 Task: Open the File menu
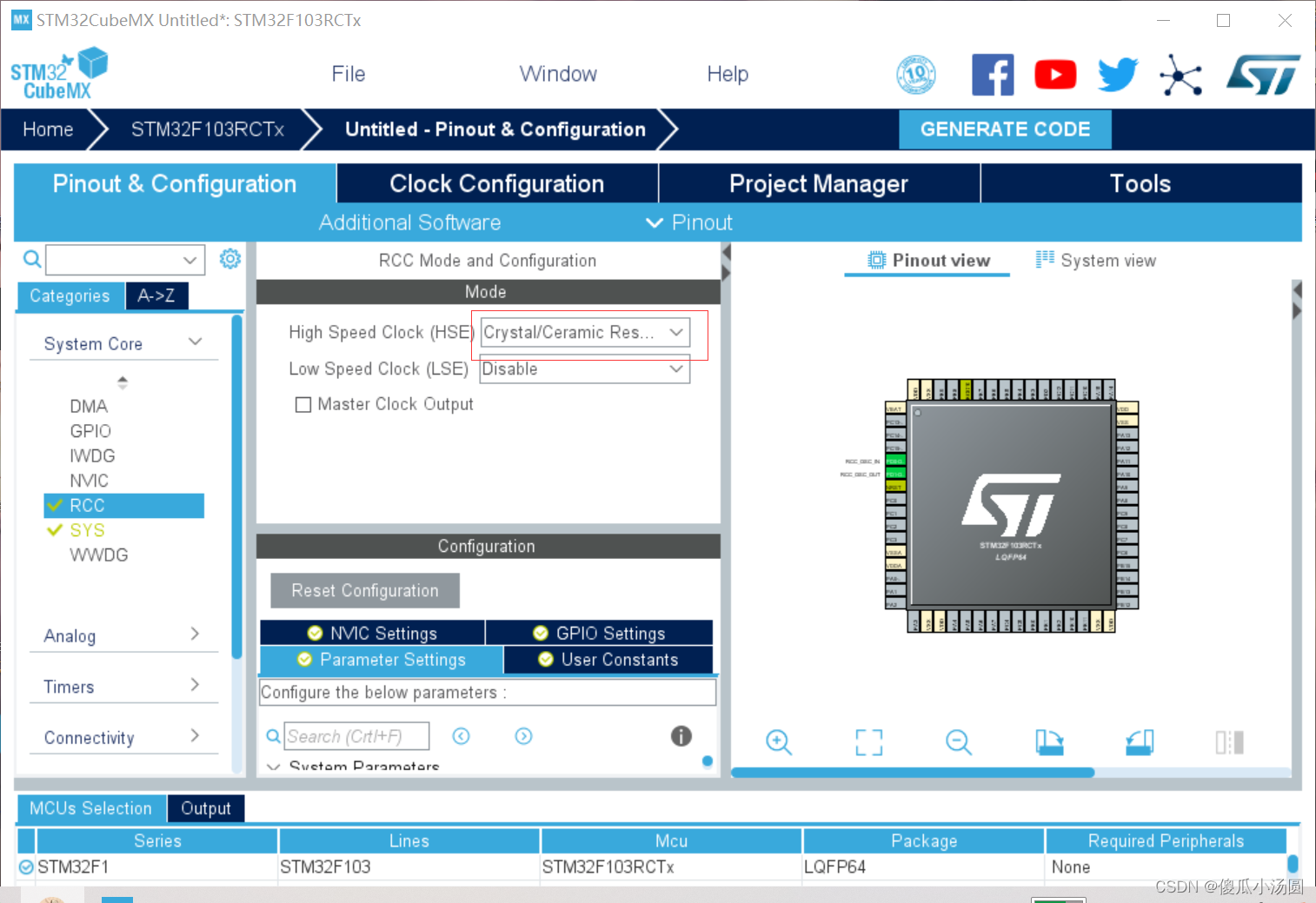point(348,74)
